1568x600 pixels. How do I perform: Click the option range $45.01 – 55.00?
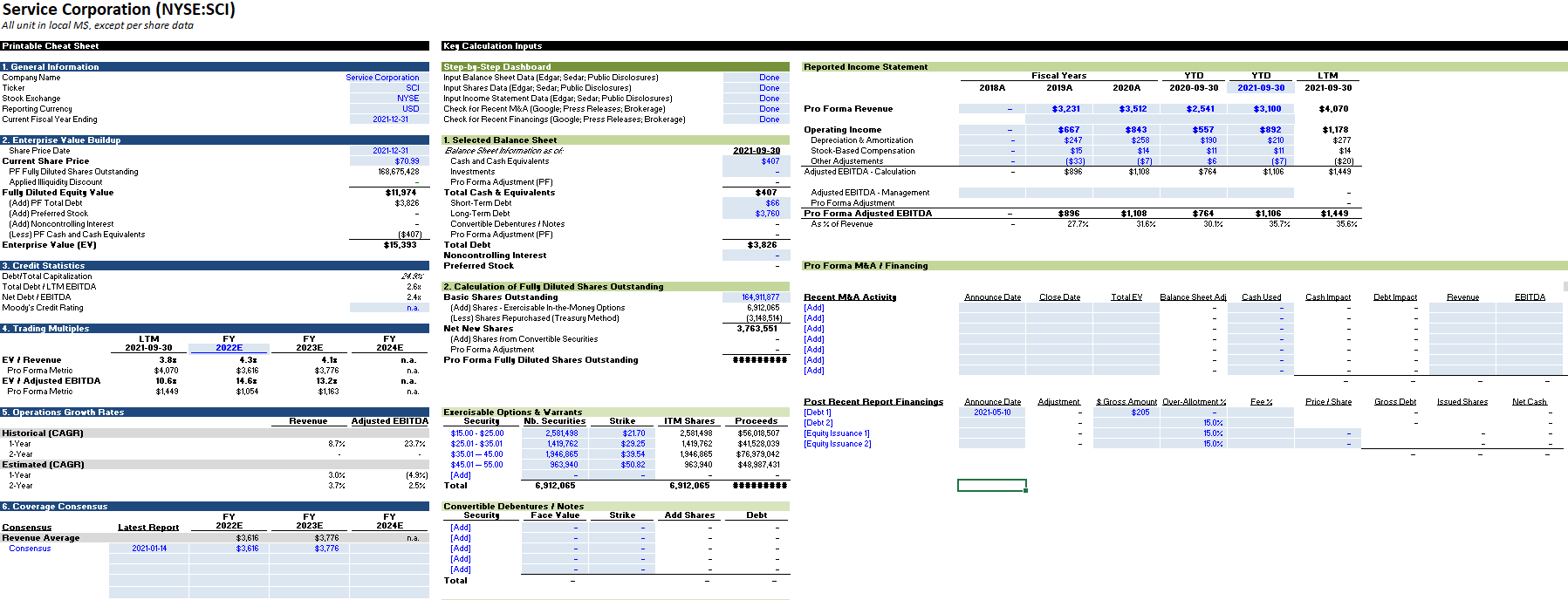477,465
